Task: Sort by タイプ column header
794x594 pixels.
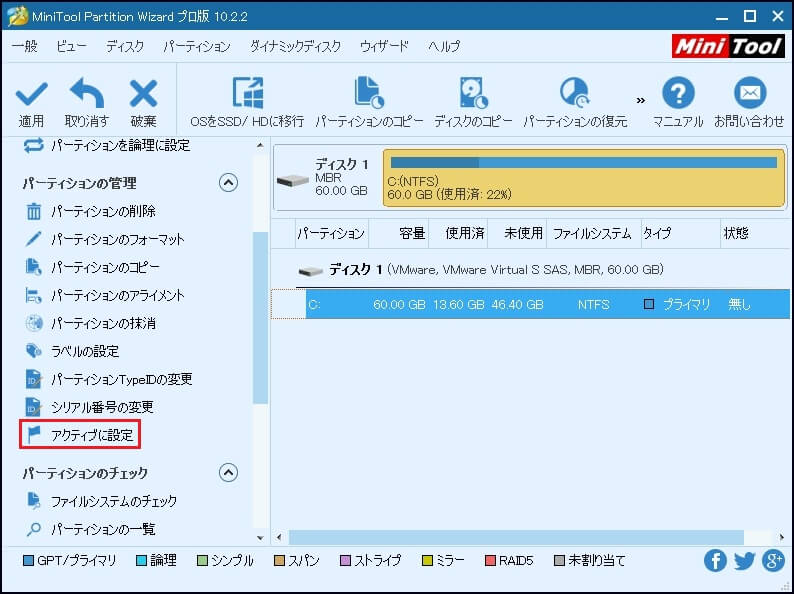Action: pyautogui.click(x=681, y=233)
